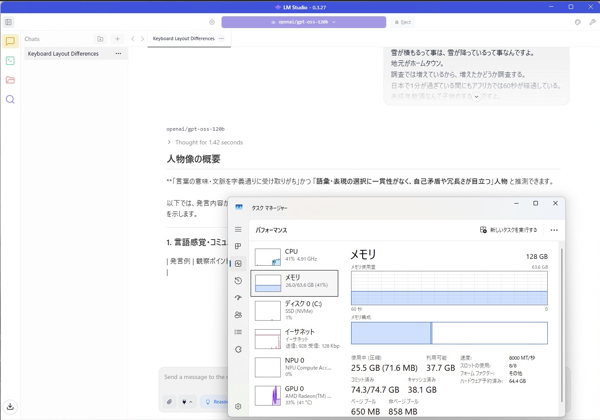Open the My Models folder icon
Viewport: 600px width, 420px height.
(x=10, y=80)
